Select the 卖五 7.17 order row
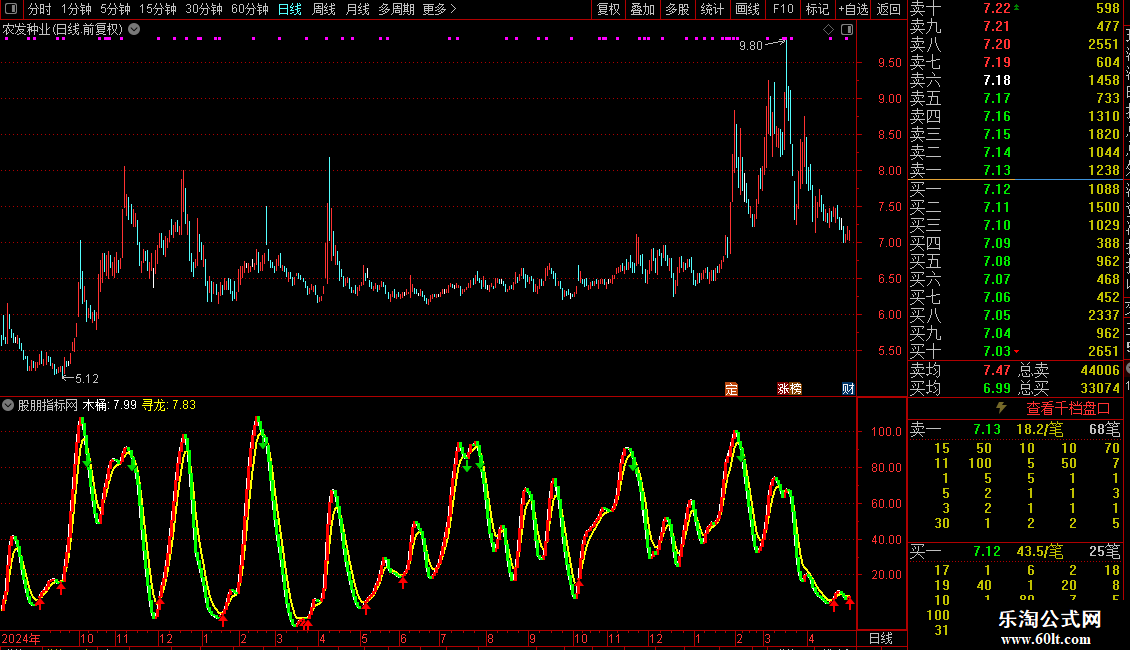 tap(1016, 98)
